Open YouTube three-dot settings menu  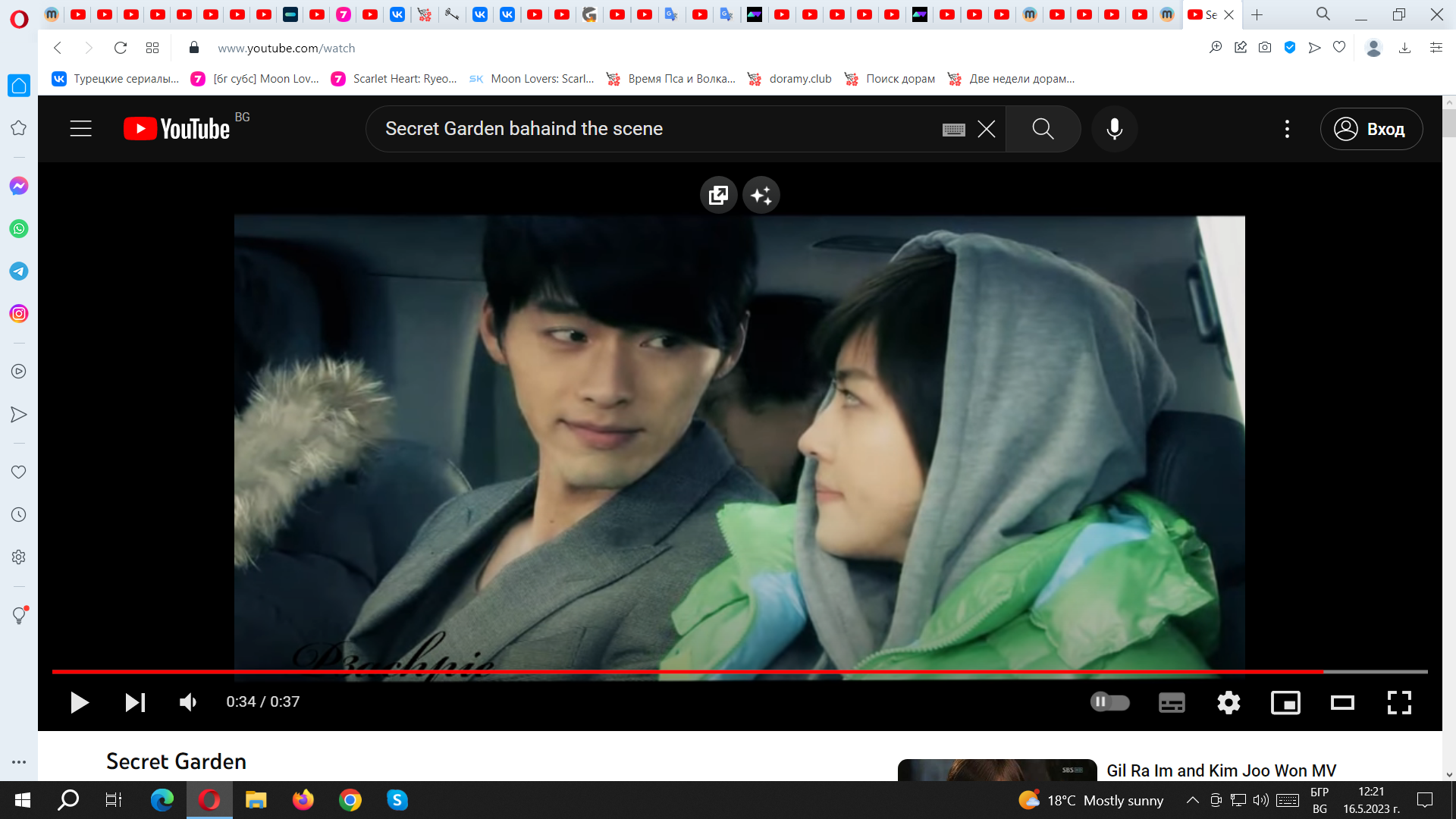(1287, 129)
